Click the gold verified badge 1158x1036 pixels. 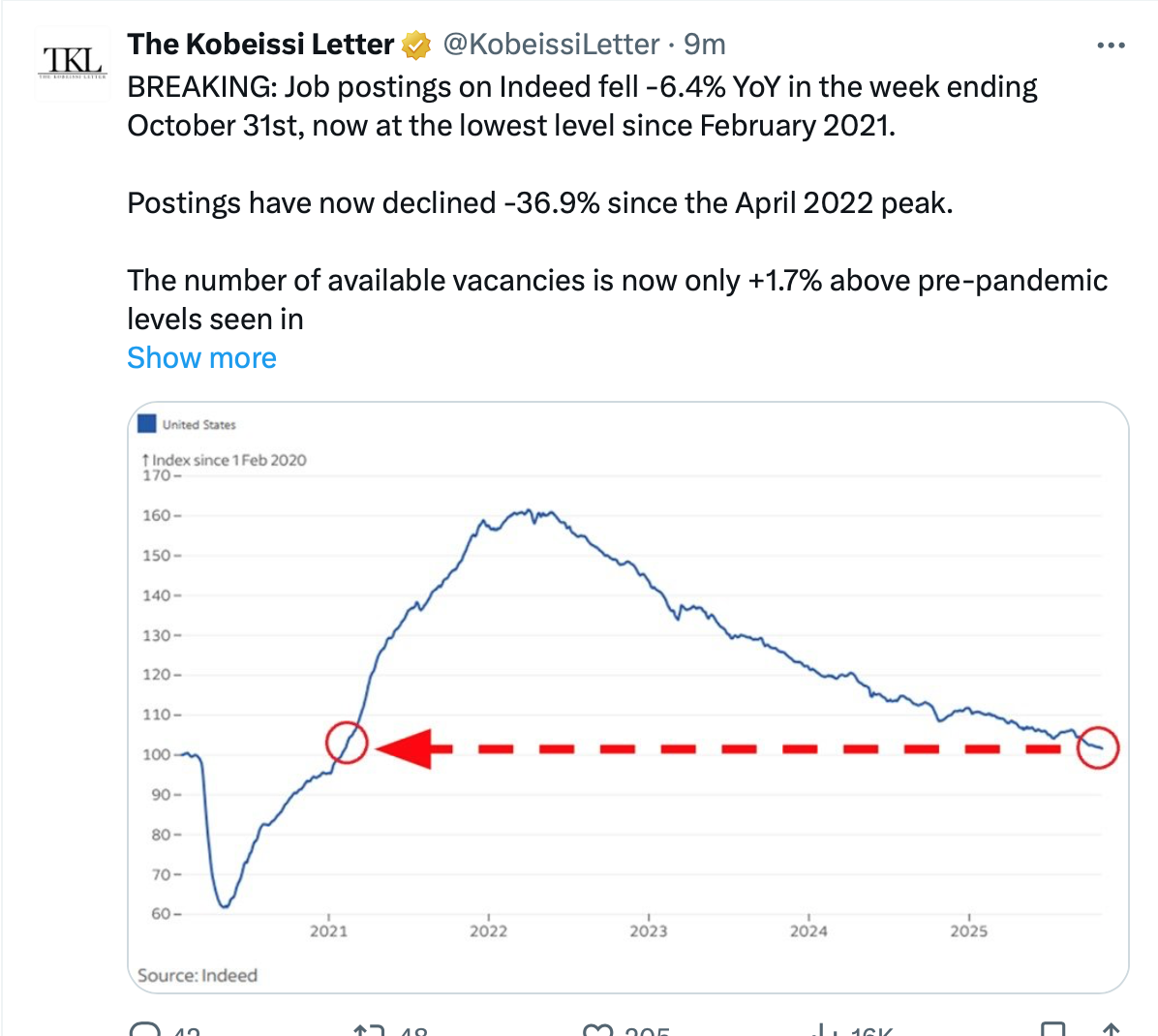pyautogui.click(x=416, y=45)
